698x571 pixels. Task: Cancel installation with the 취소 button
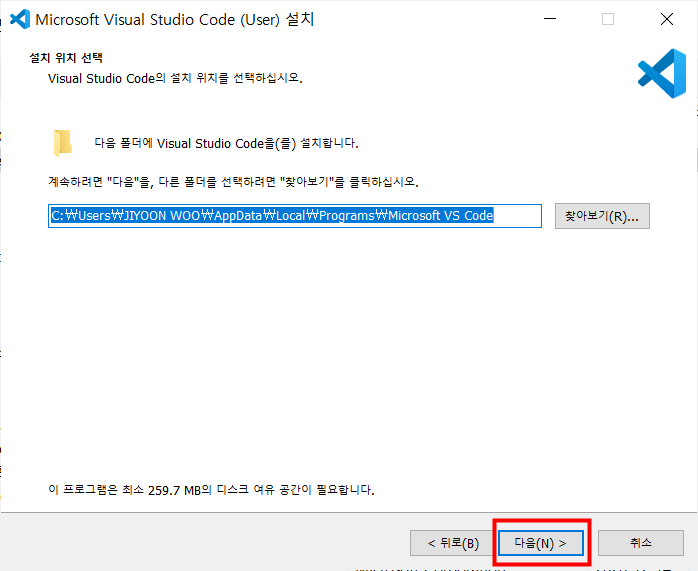tap(641, 543)
